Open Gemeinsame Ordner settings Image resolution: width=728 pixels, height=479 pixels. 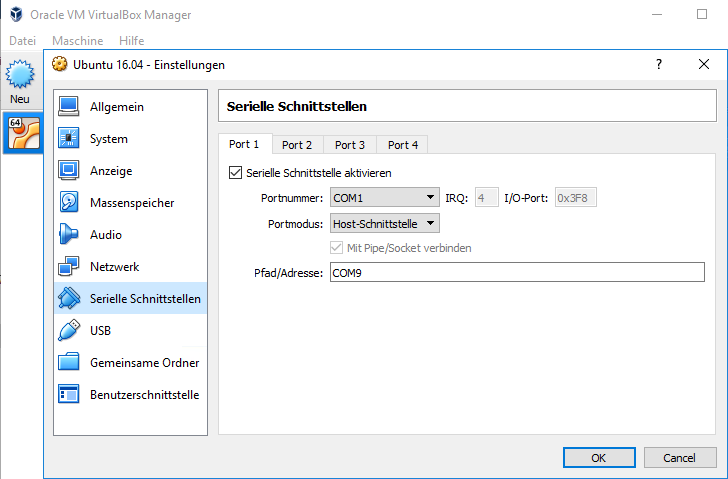coord(130,362)
